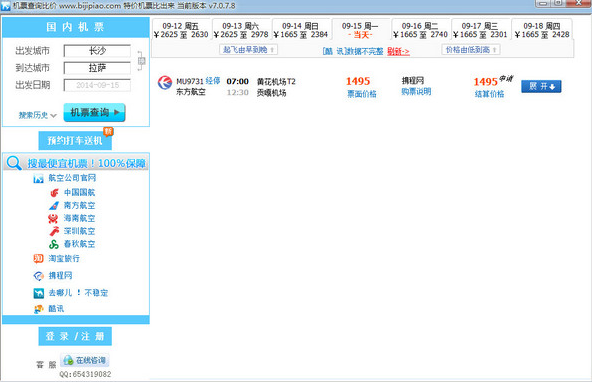Click the Qunar (去哪儿) camel icon
Image resolution: width=592 pixels, height=382 pixels.
[39, 293]
